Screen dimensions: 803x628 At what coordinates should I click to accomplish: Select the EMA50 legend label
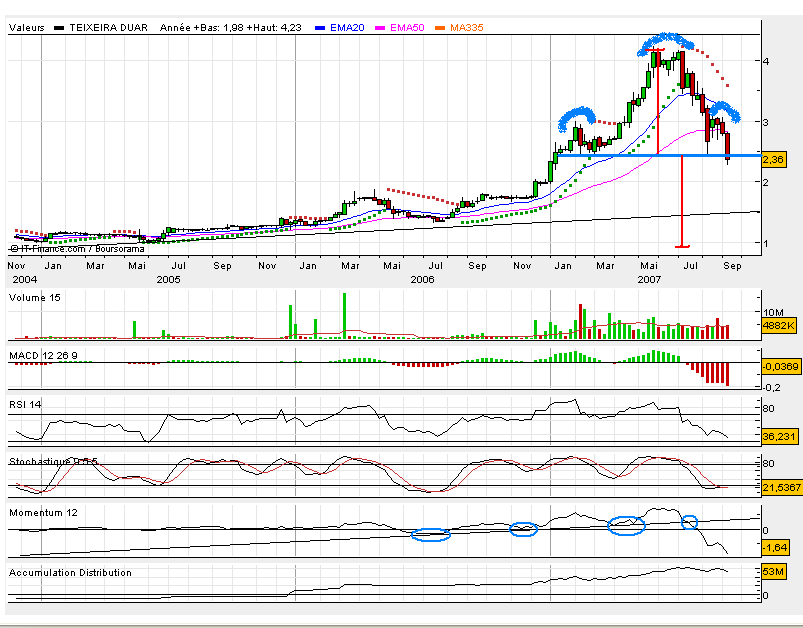point(410,29)
